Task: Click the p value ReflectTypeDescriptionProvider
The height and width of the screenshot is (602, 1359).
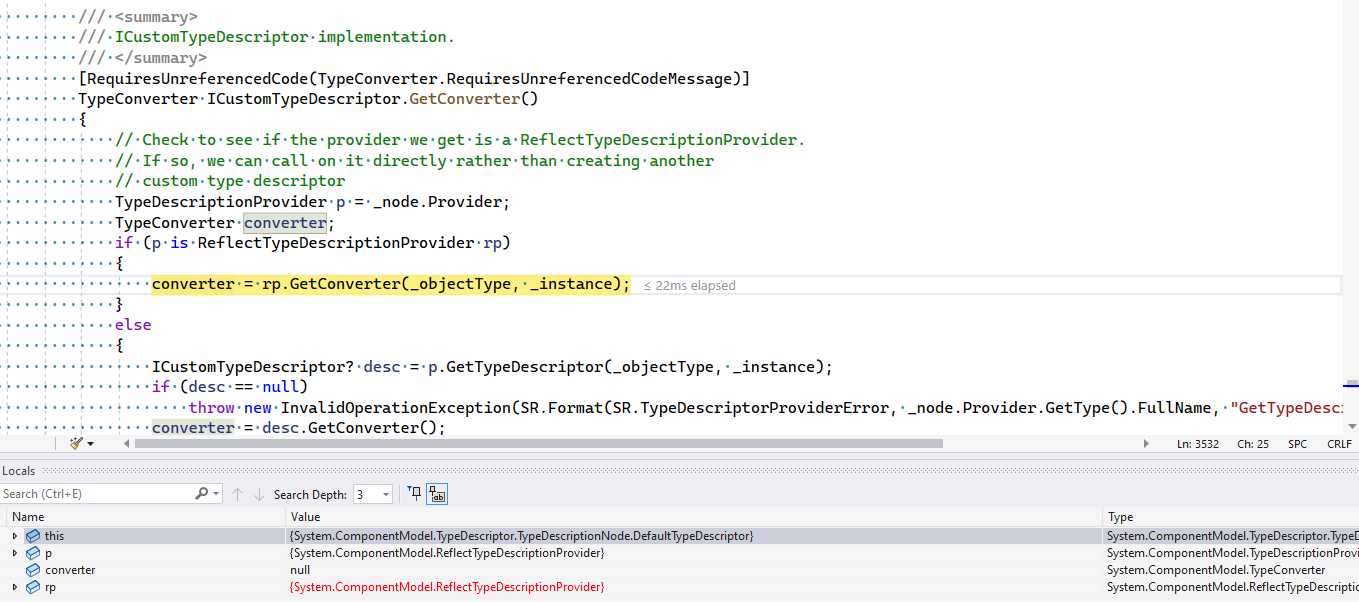Action: pyautogui.click(x=446, y=553)
